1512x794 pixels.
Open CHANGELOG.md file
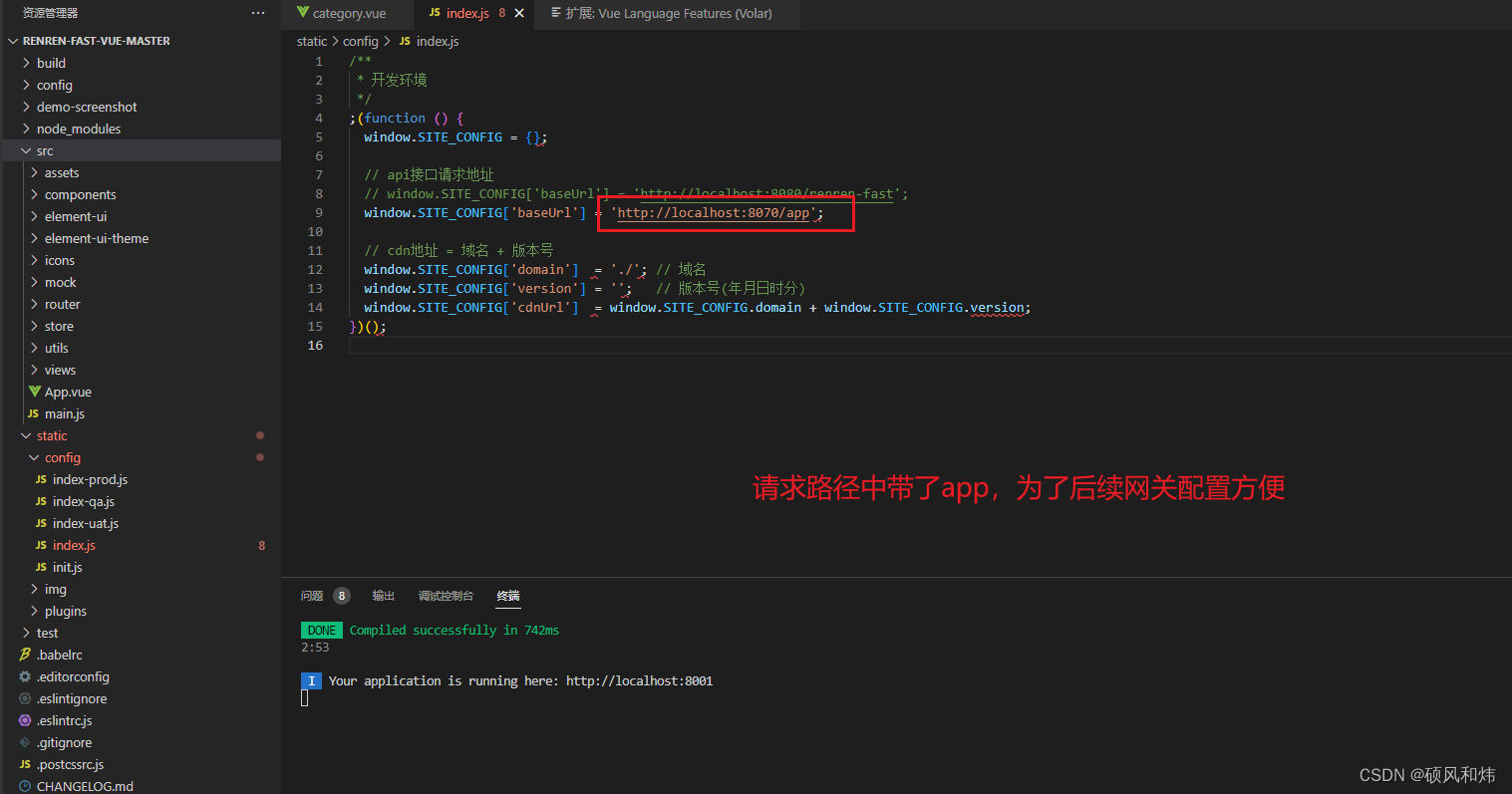85,786
